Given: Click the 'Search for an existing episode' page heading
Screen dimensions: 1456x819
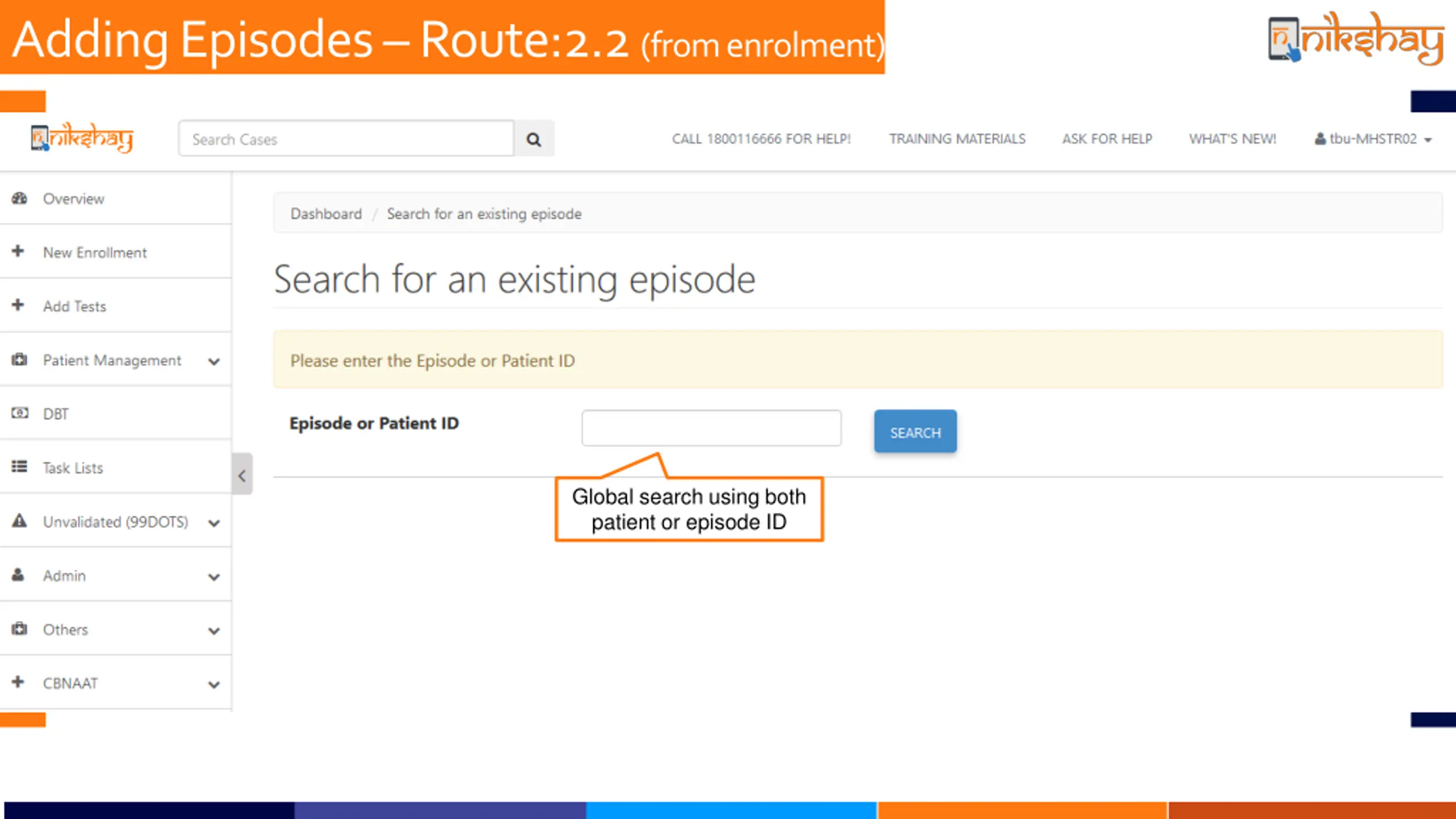Looking at the screenshot, I should click(515, 280).
